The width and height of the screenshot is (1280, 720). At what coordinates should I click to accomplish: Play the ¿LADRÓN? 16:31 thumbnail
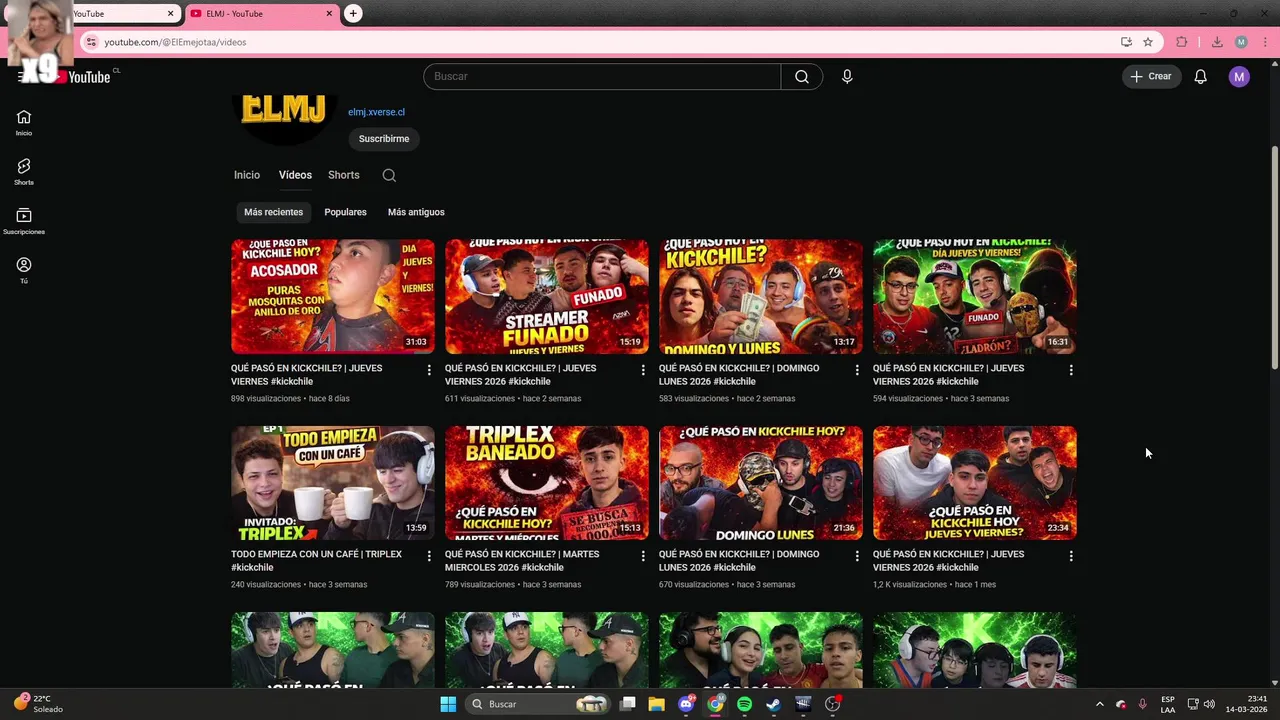tap(975, 296)
